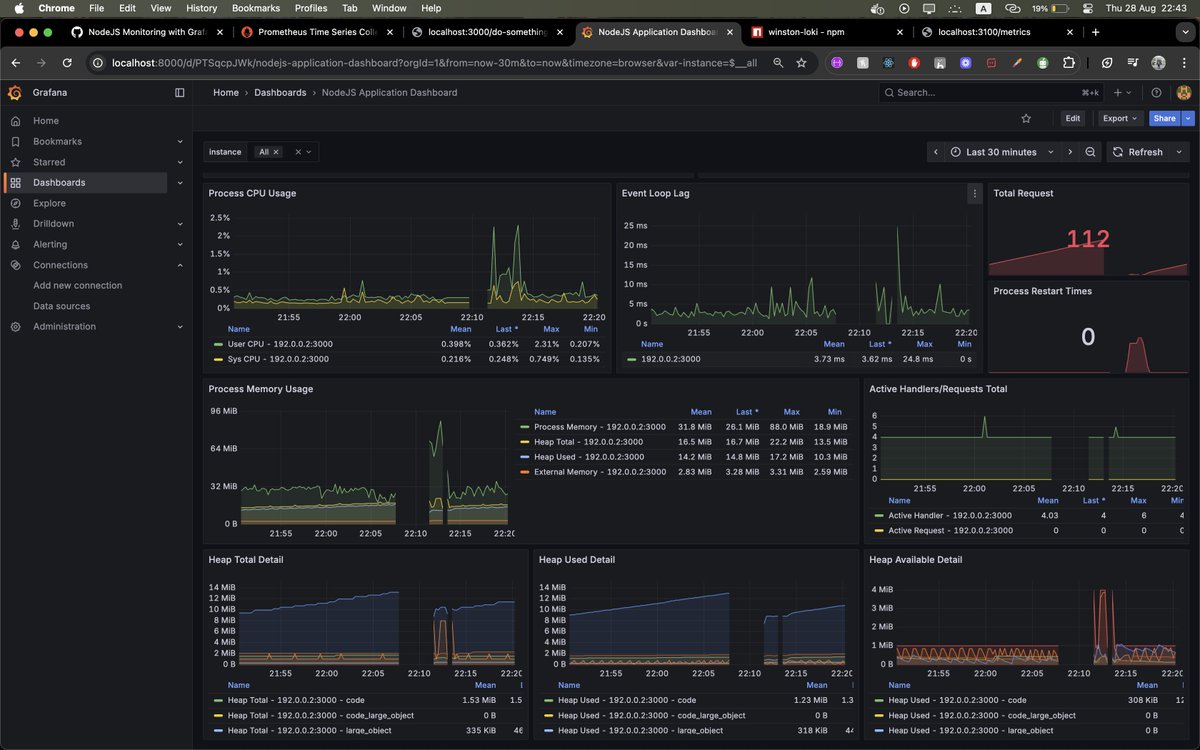Click the Alerting bell icon
Image resolution: width=1200 pixels, height=750 pixels.
point(15,244)
